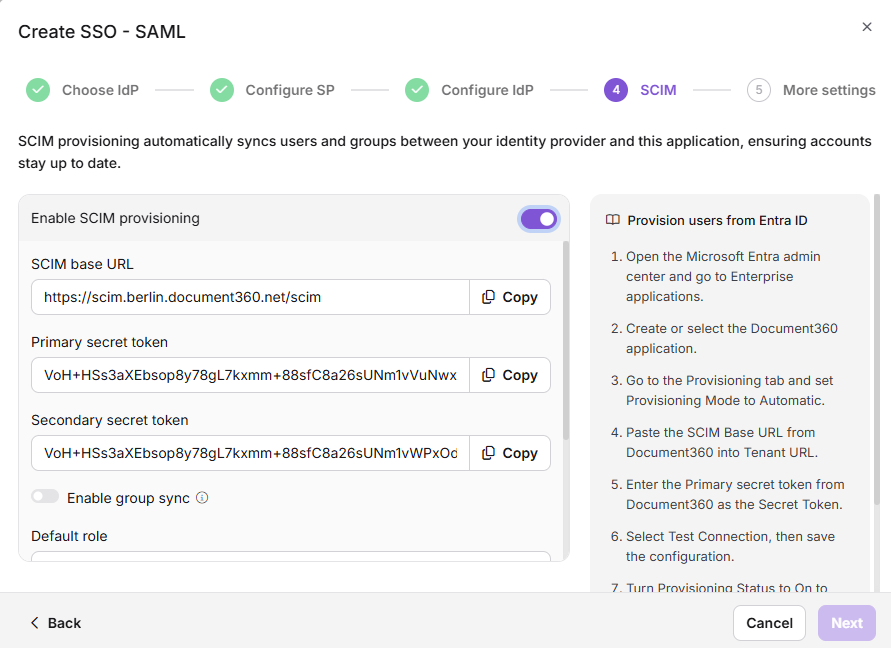Screen dimensions: 891x648
Task: Click the Choose IdP completed checkmark icon
Action: pos(38,90)
